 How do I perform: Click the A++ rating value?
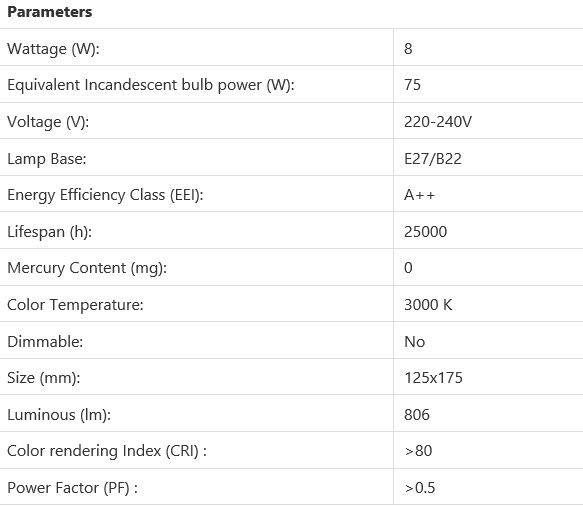(x=419, y=195)
